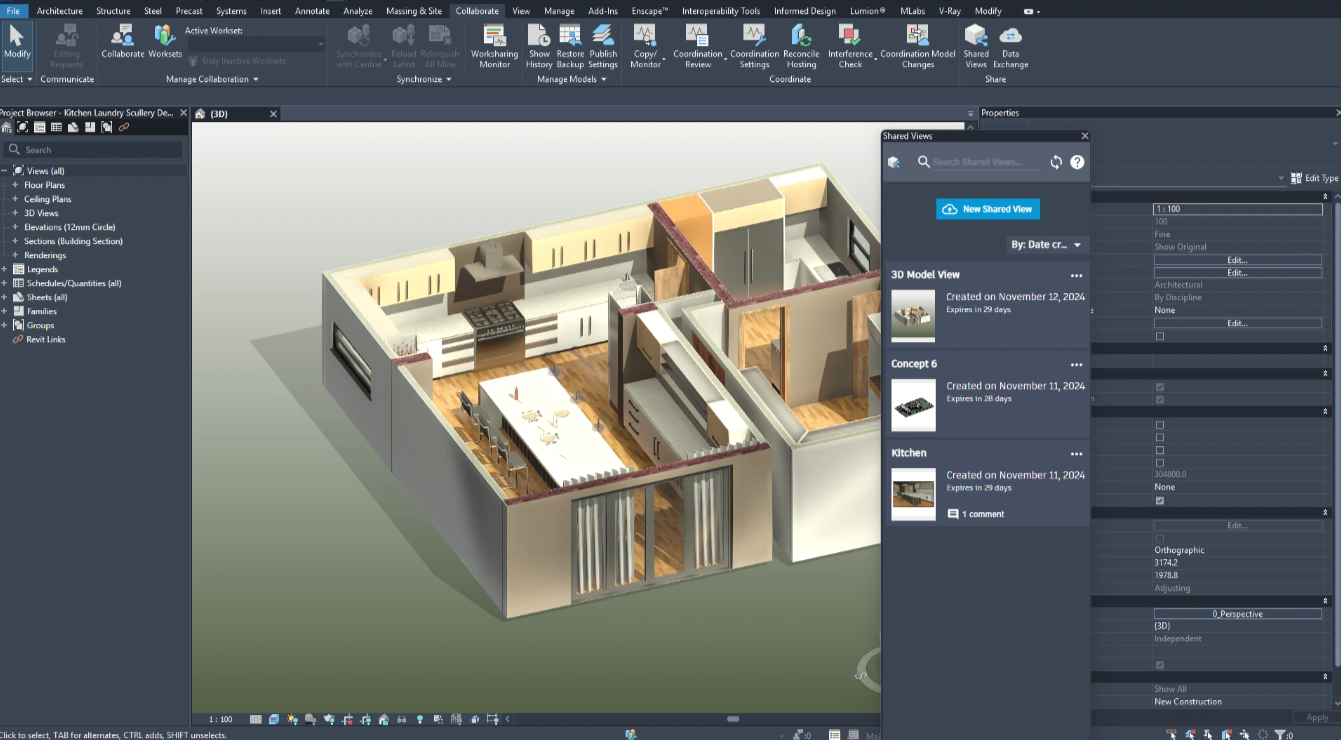This screenshot has height=740, width=1341.
Task: Open Manage Collaboration panel dropdown
Action: click(x=212, y=79)
